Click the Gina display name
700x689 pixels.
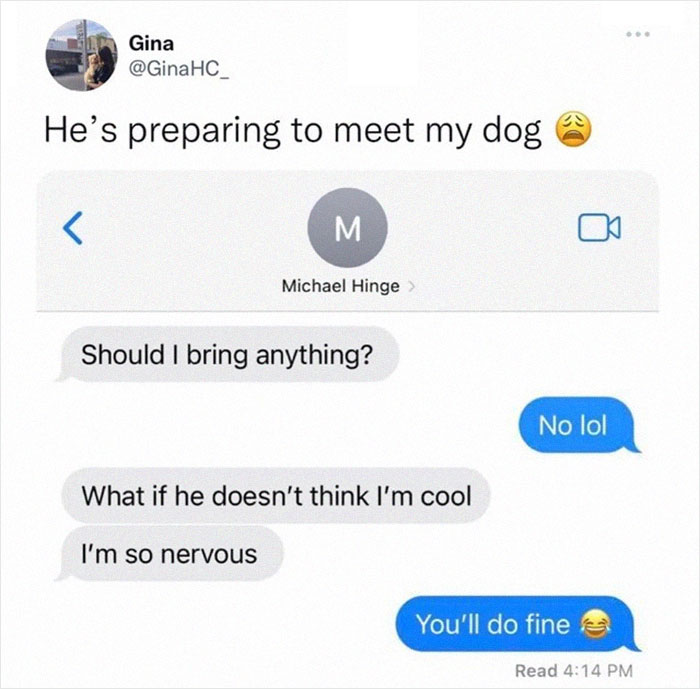151,43
